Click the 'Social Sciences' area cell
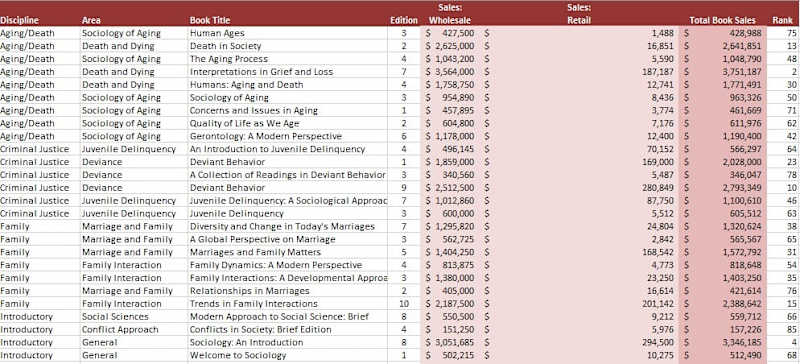The image size is (800, 364). (134, 317)
